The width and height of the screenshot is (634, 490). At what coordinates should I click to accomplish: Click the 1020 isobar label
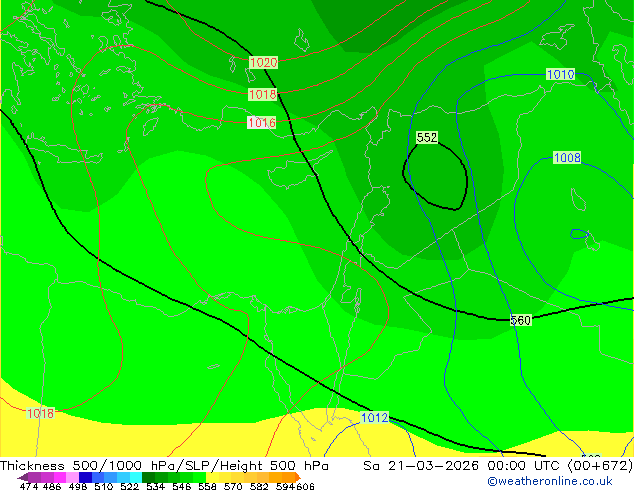(x=264, y=63)
